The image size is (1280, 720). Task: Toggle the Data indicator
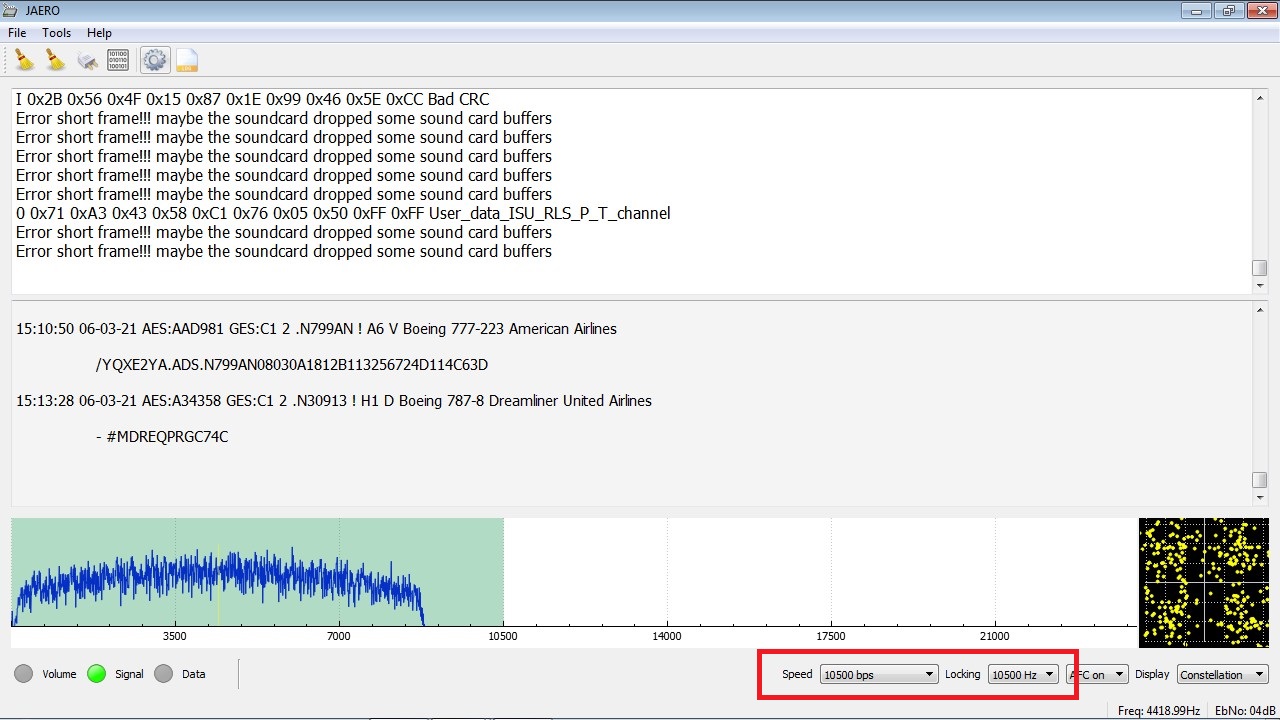click(x=163, y=673)
